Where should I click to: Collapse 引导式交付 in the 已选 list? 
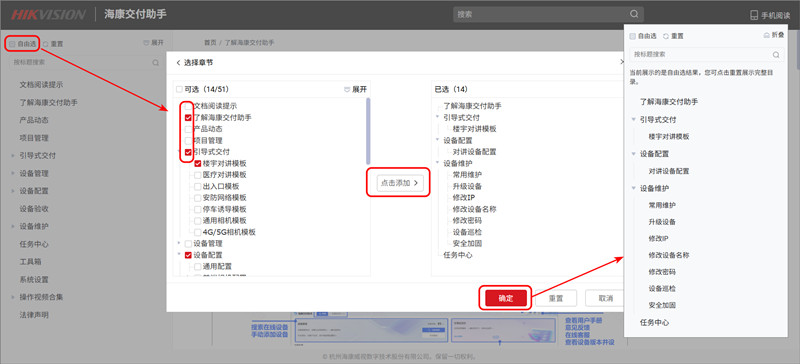tap(437, 117)
